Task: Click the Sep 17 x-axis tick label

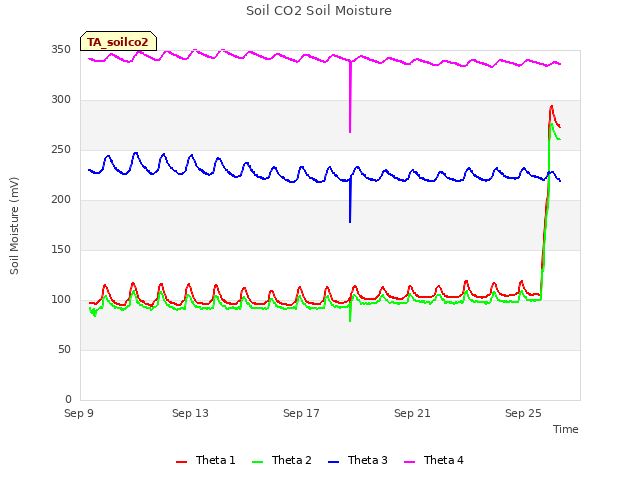Action: [301, 413]
